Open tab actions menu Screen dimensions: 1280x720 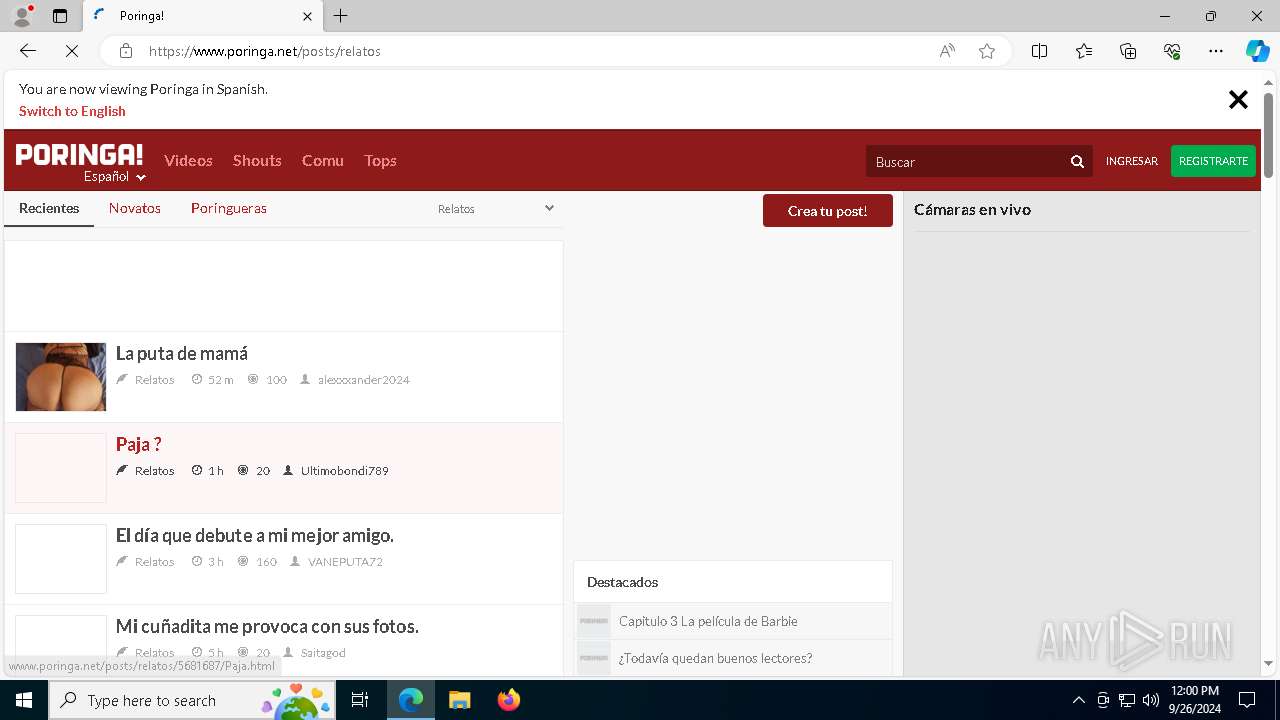point(60,16)
